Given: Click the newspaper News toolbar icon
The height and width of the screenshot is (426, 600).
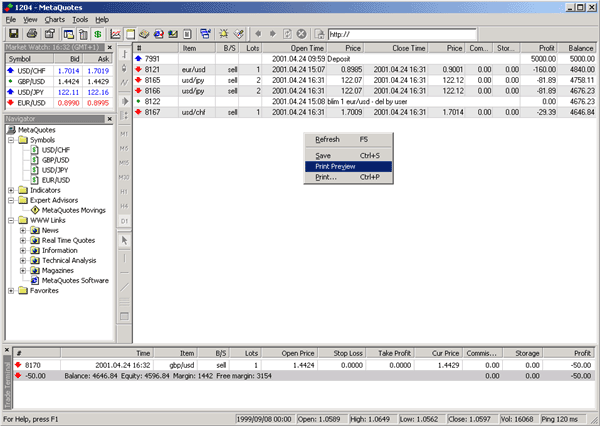Looking at the screenshot, I should pyautogui.click(x=144, y=34).
